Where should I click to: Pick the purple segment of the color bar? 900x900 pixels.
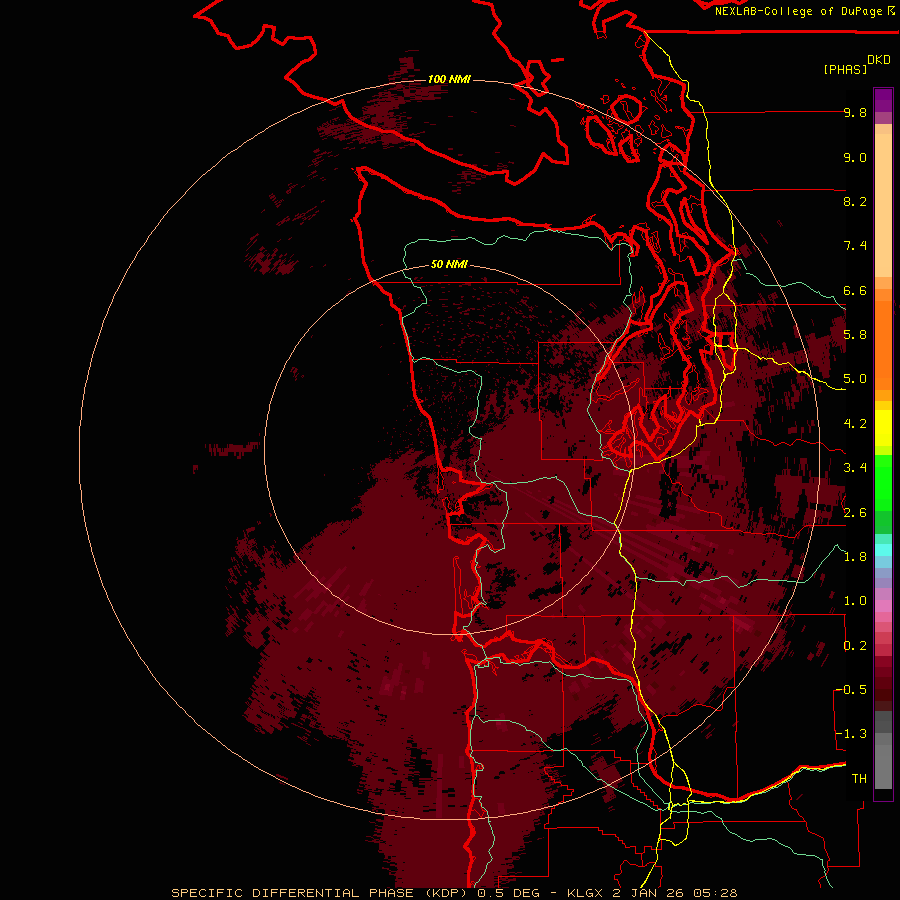[883, 101]
